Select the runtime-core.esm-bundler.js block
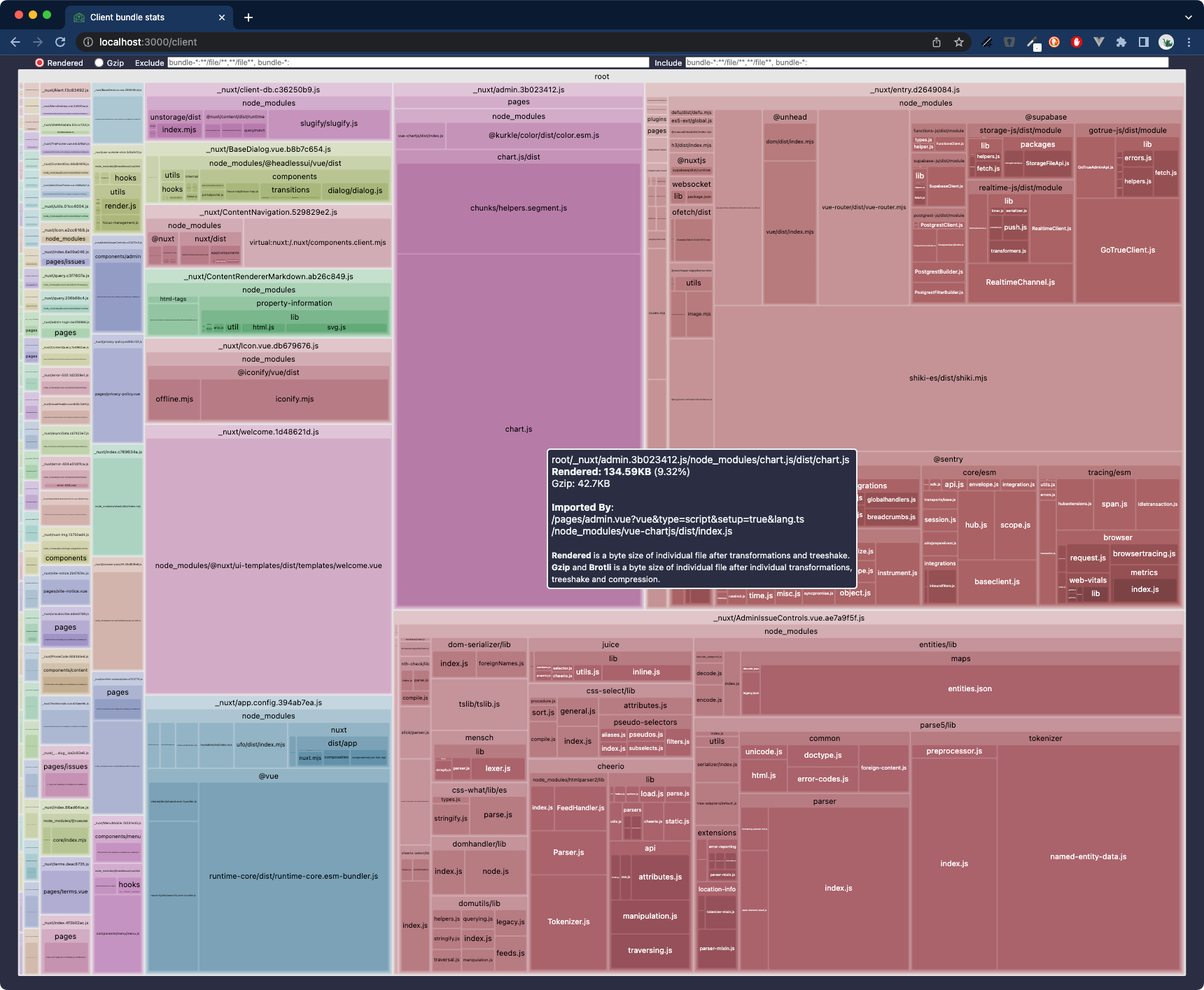This screenshot has height=990, width=1204. [293, 876]
